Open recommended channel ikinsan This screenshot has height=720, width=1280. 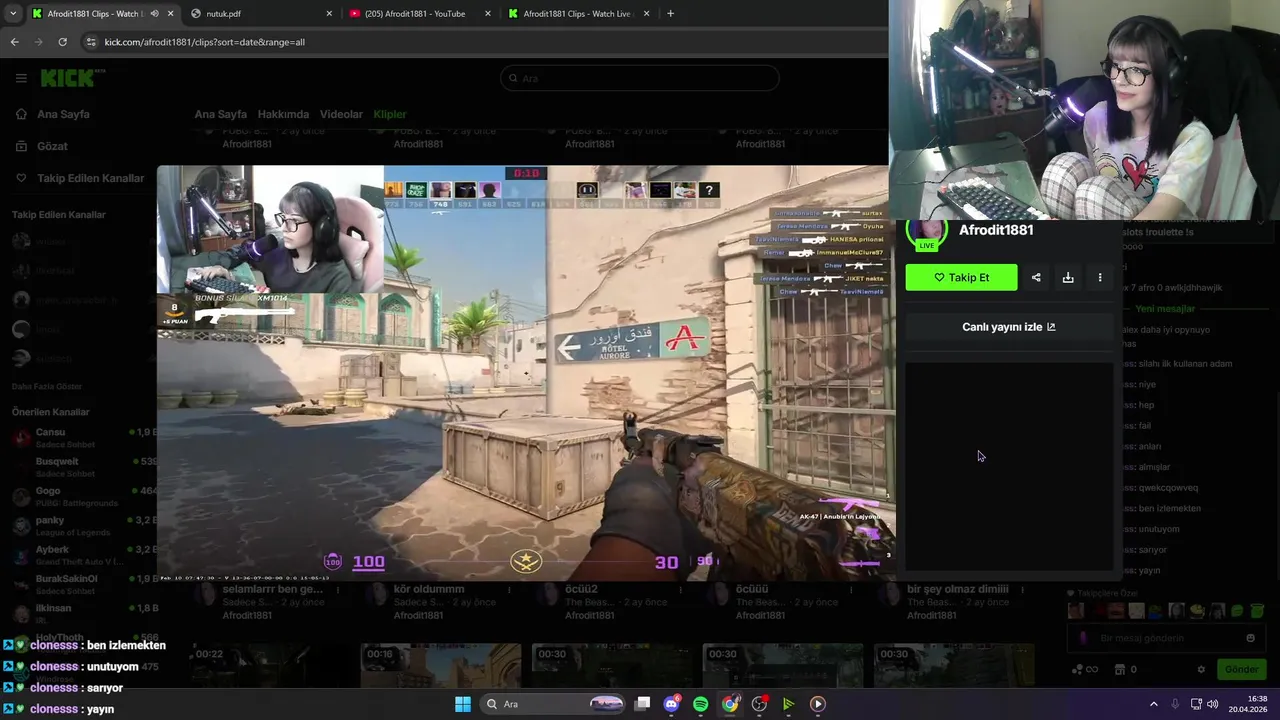(x=80, y=613)
